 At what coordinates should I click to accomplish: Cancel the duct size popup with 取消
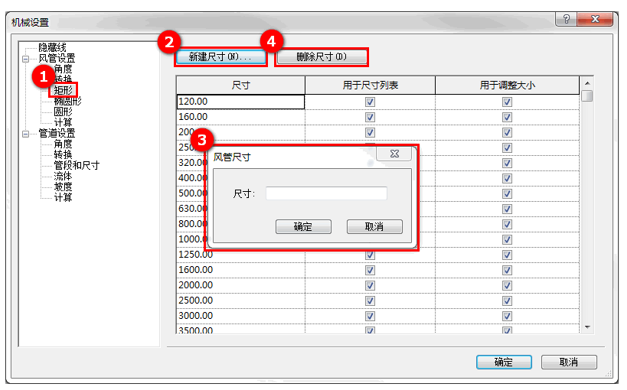(374, 227)
